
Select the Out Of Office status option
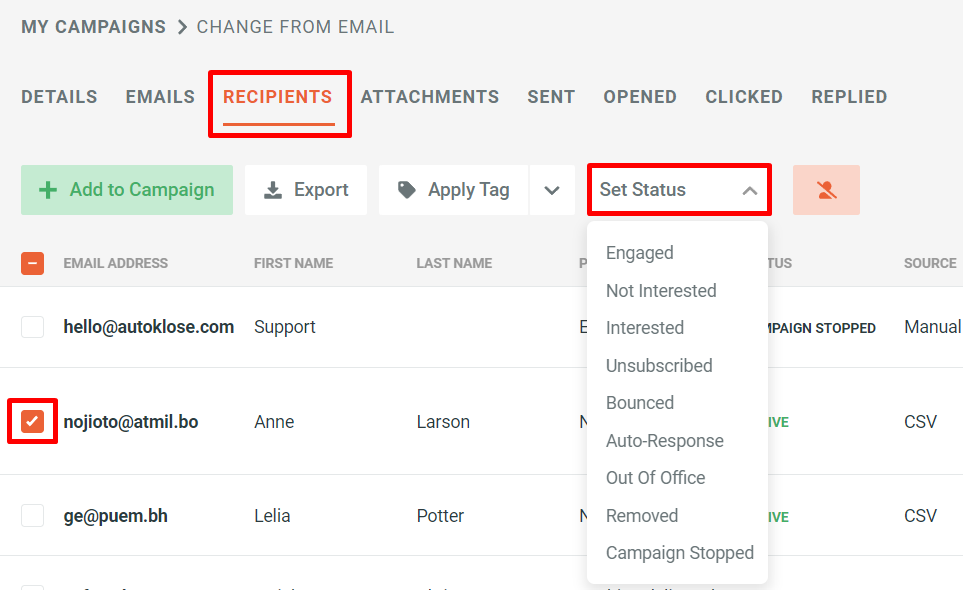655,477
